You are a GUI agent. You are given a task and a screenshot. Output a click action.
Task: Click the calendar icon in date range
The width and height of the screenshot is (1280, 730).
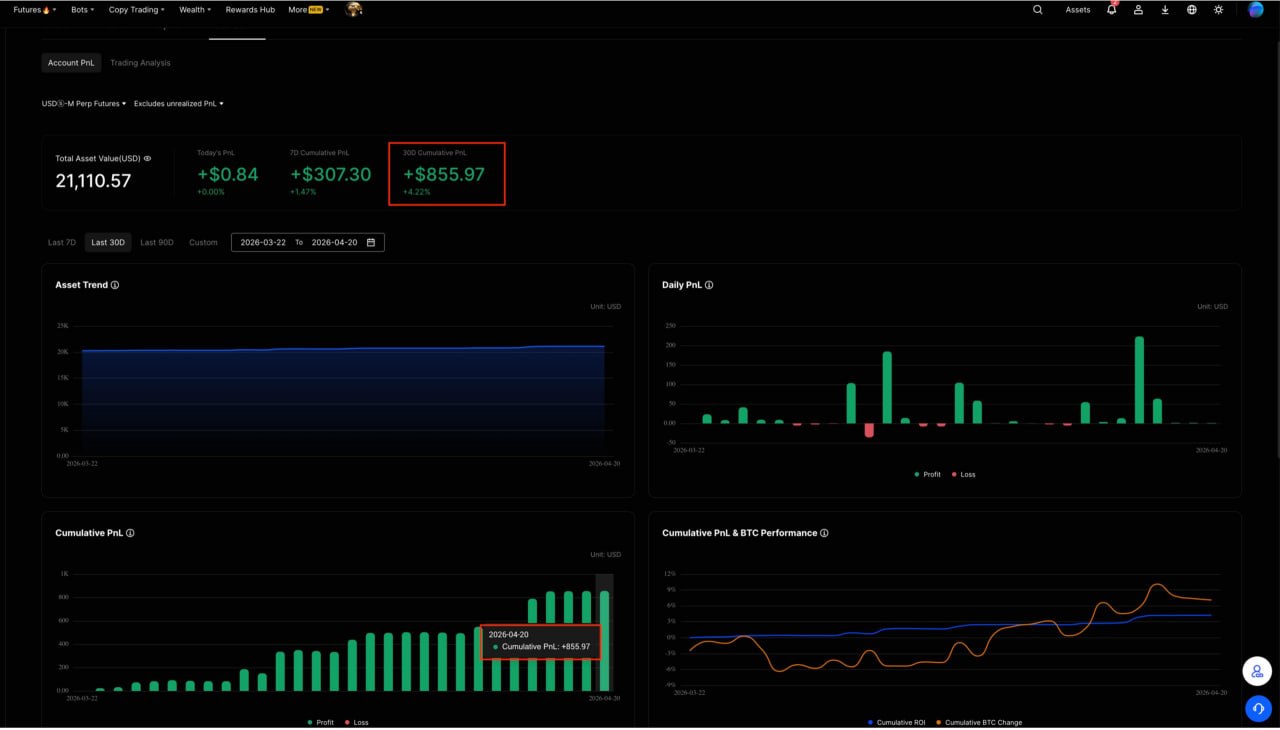click(371, 242)
